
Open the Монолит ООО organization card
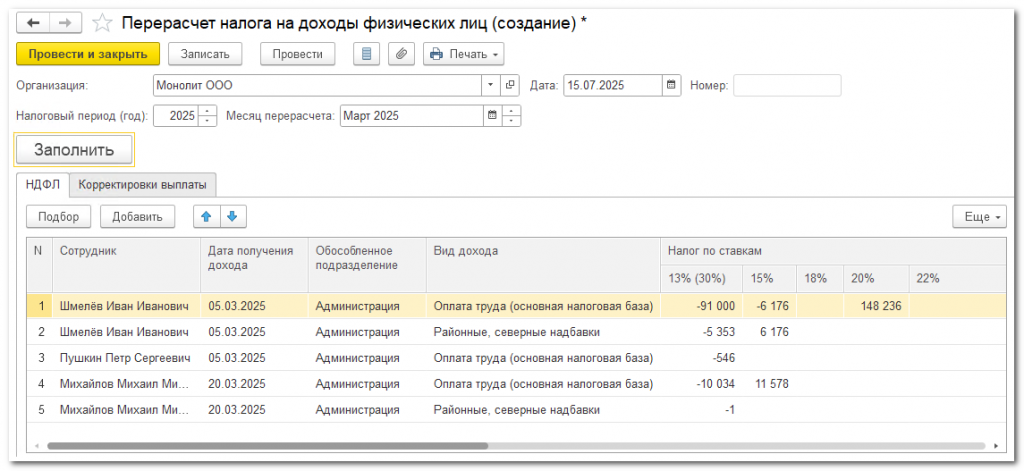(x=510, y=86)
